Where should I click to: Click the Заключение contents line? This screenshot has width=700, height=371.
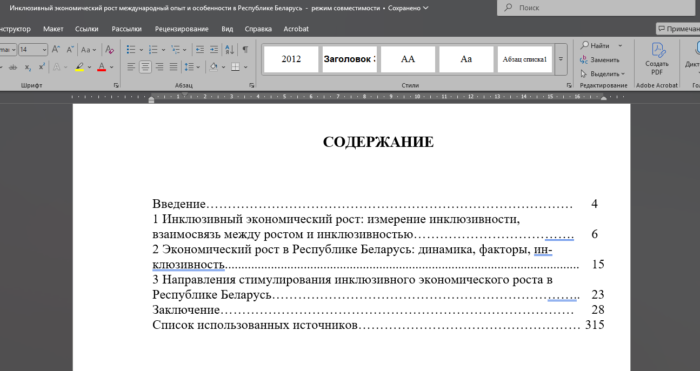click(x=378, y=309)
